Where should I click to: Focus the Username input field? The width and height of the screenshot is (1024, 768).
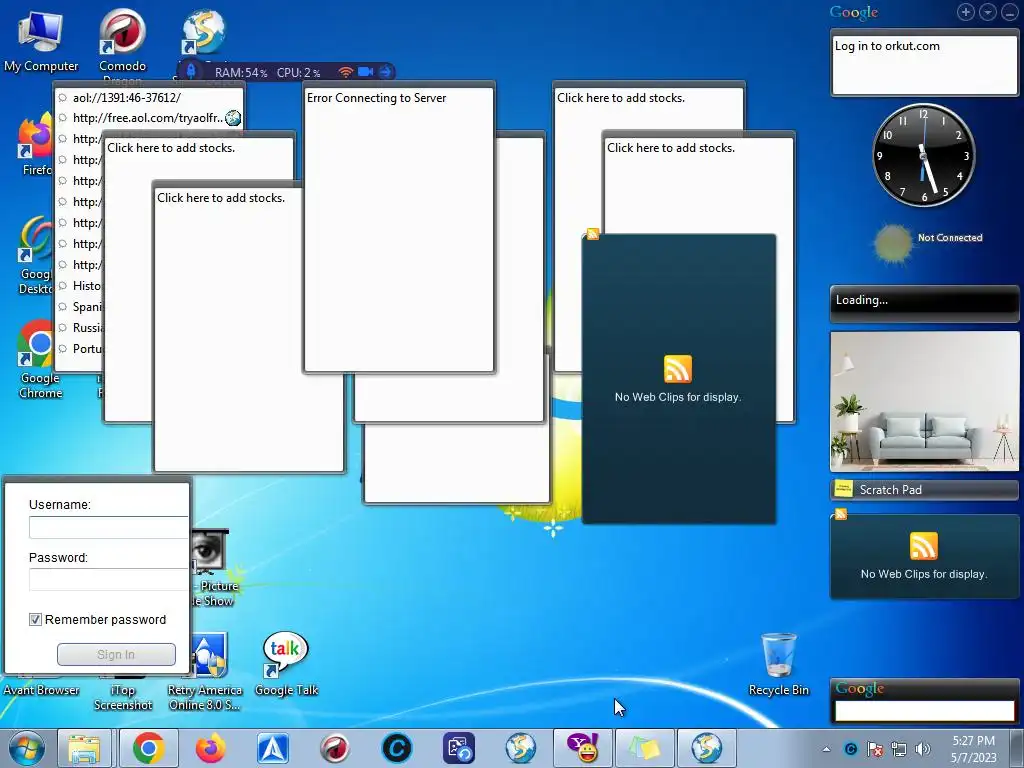108,527
